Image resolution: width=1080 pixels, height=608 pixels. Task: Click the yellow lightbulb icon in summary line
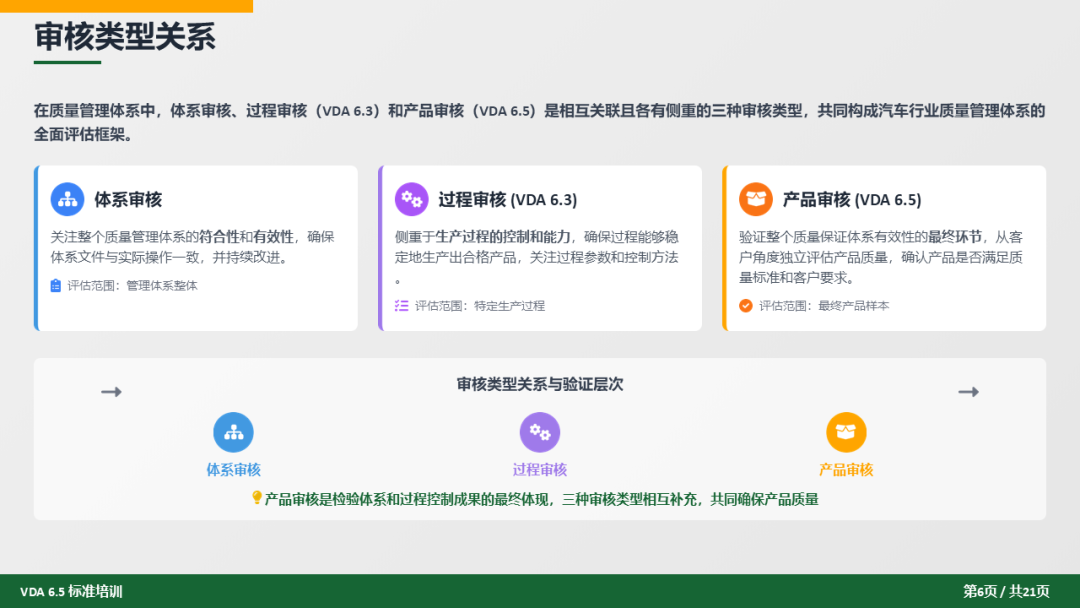256,498
